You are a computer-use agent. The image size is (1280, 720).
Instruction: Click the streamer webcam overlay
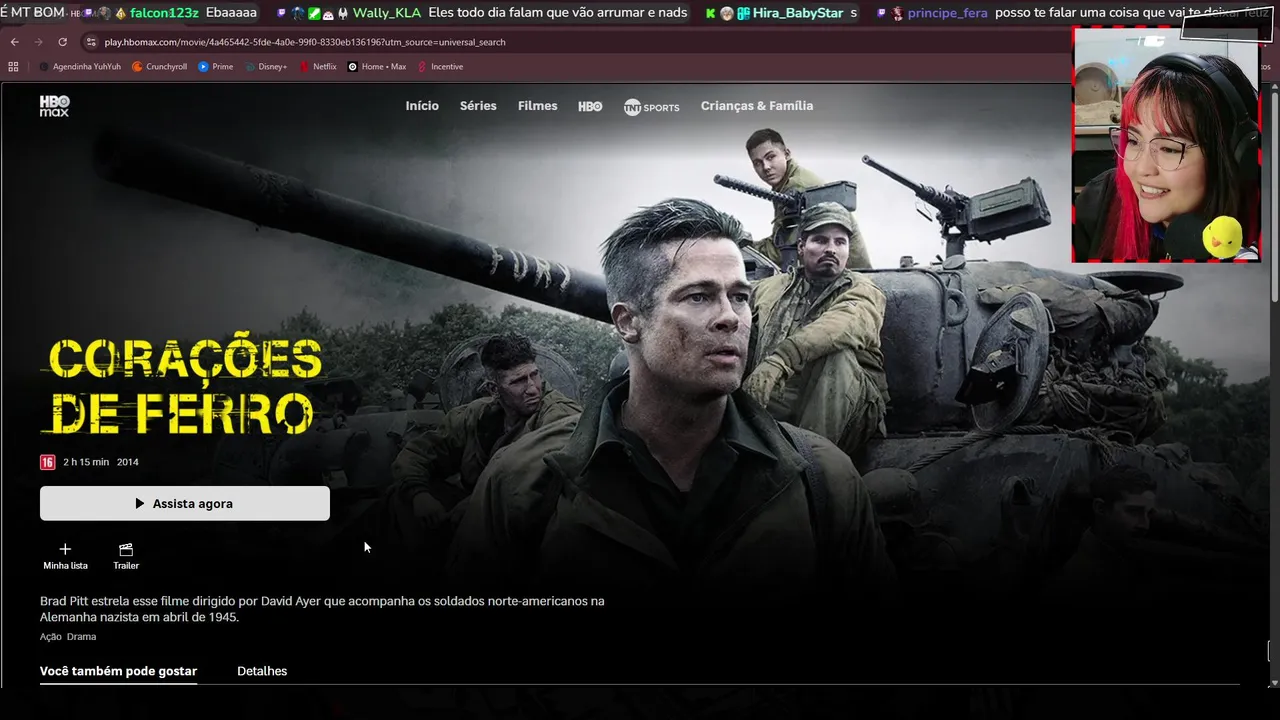coord(1166,145)
